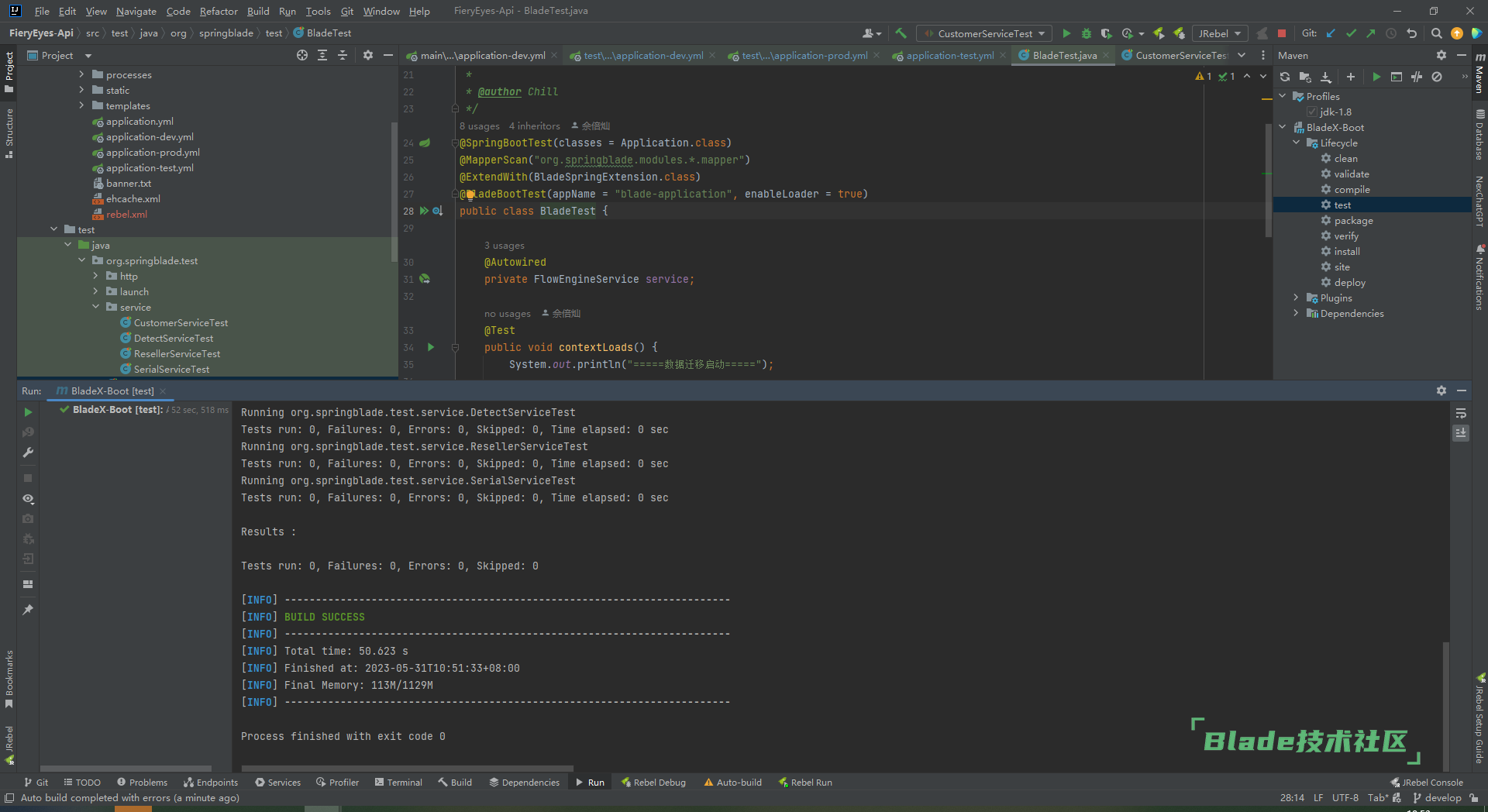This screenshot has height=812, width=1488.
Task: Open Maven panel settings gear
Action: (1441, 55)
